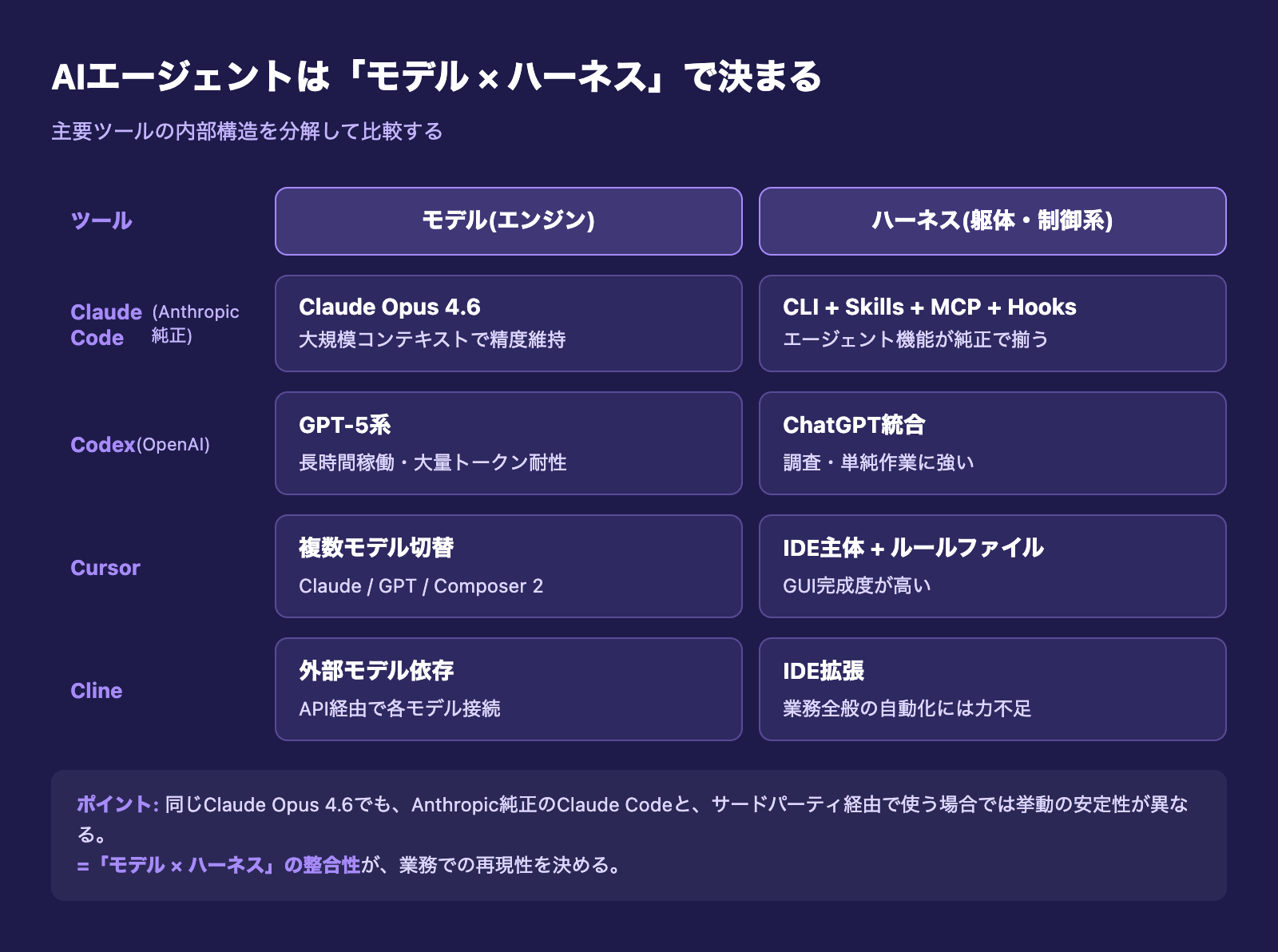Select the text '長時間稼働・大量トークン耐性'

pyautogui.click(x=433, y=462)
